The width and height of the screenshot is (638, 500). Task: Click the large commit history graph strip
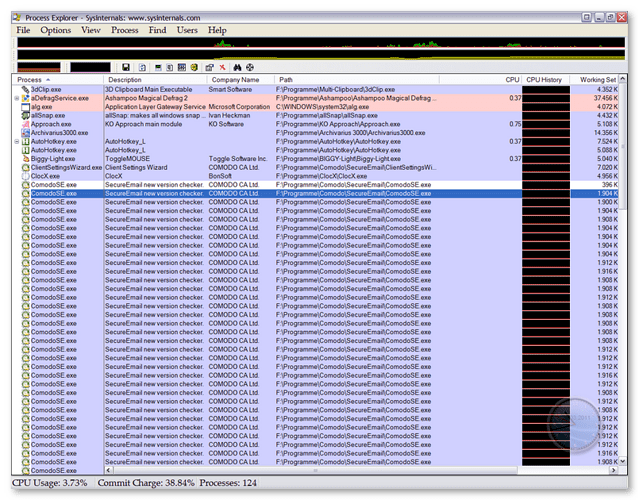point(321,55)
